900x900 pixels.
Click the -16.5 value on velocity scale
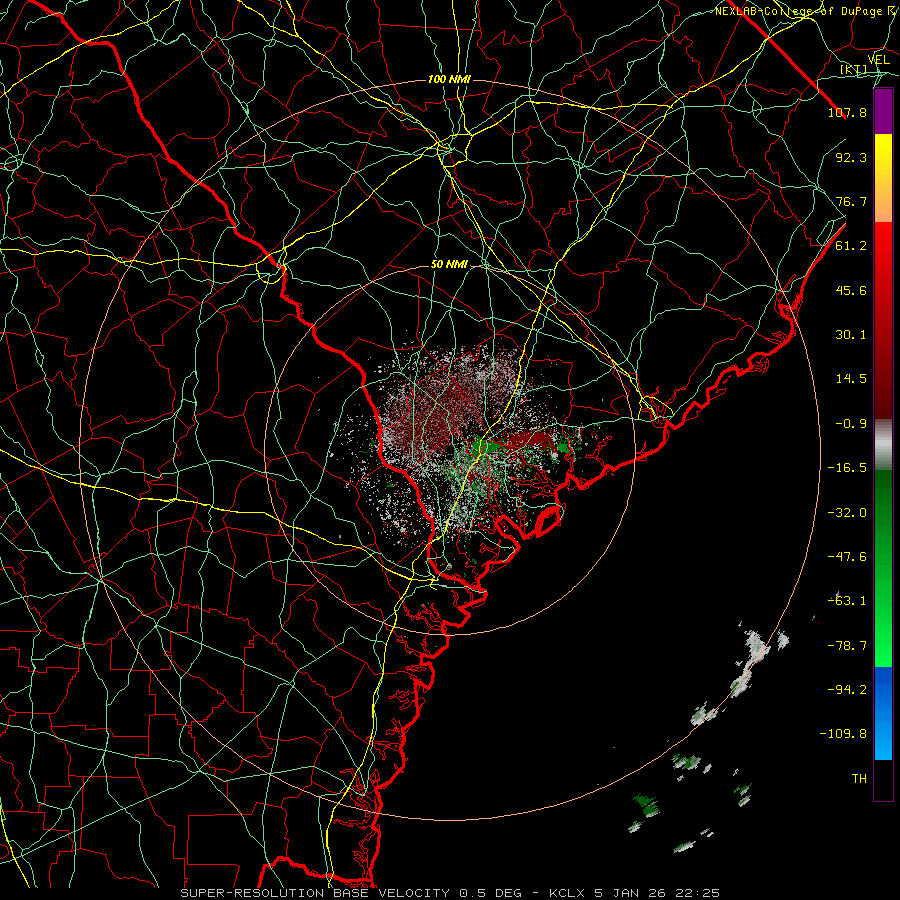847,468
